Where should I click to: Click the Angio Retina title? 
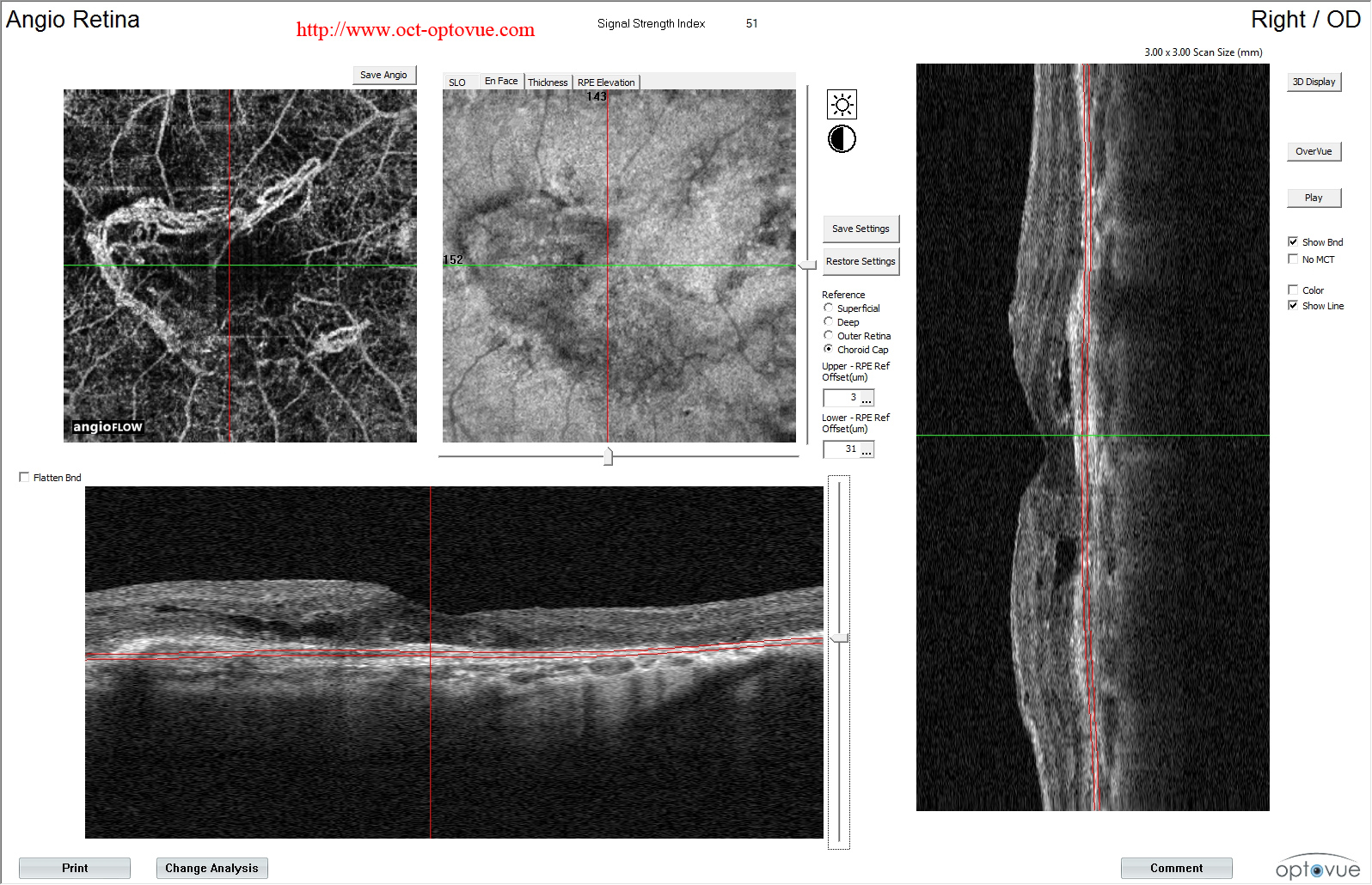[x=73, y=20]
